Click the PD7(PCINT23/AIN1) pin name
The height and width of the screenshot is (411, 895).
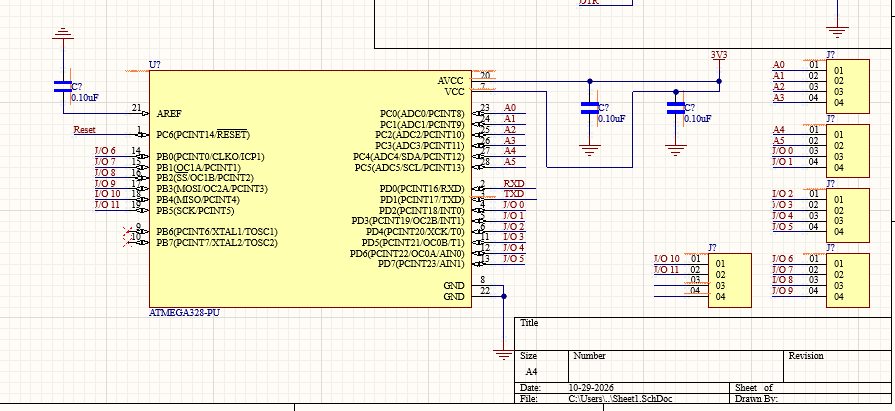coord(421,264)
